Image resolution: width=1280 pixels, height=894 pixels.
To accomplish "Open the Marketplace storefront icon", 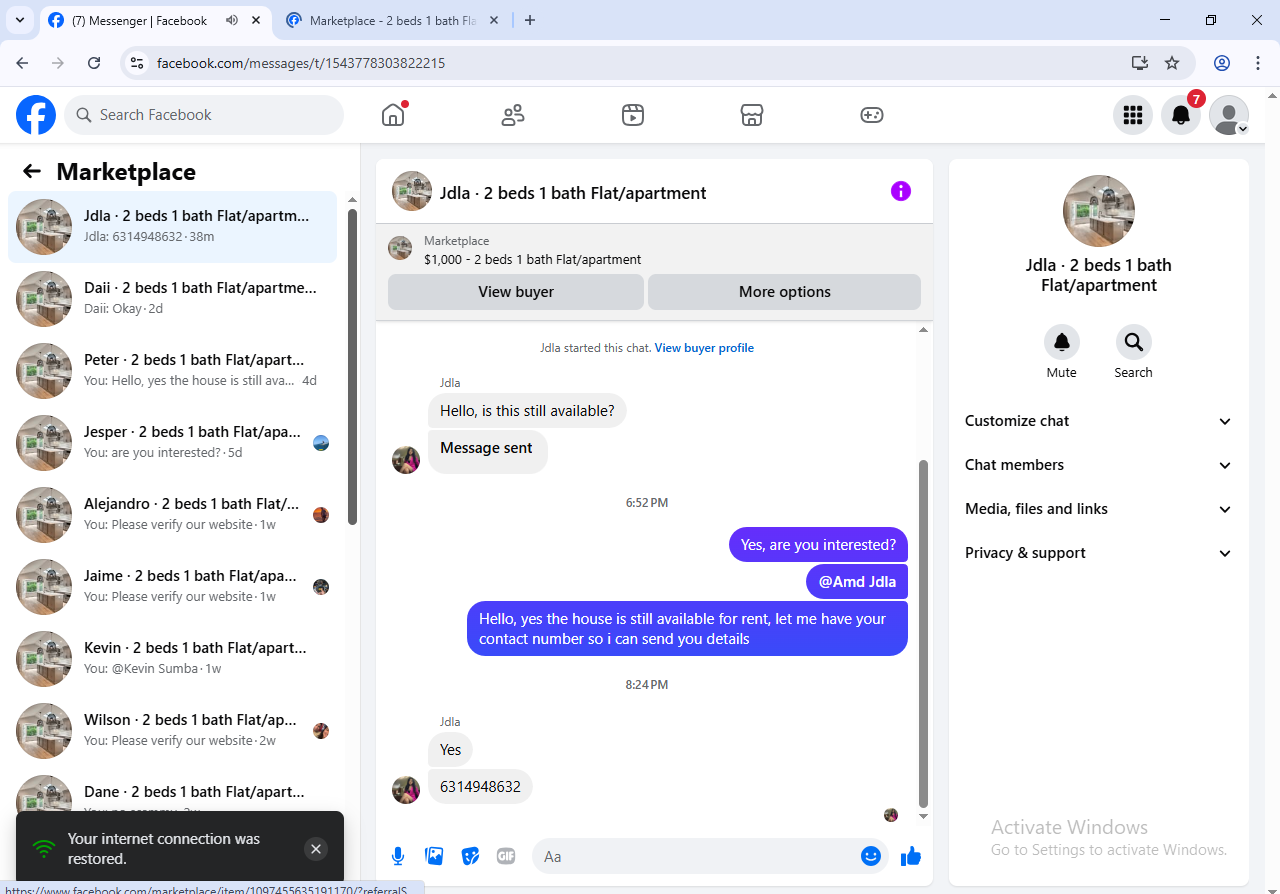I will [x=752, y=115].
